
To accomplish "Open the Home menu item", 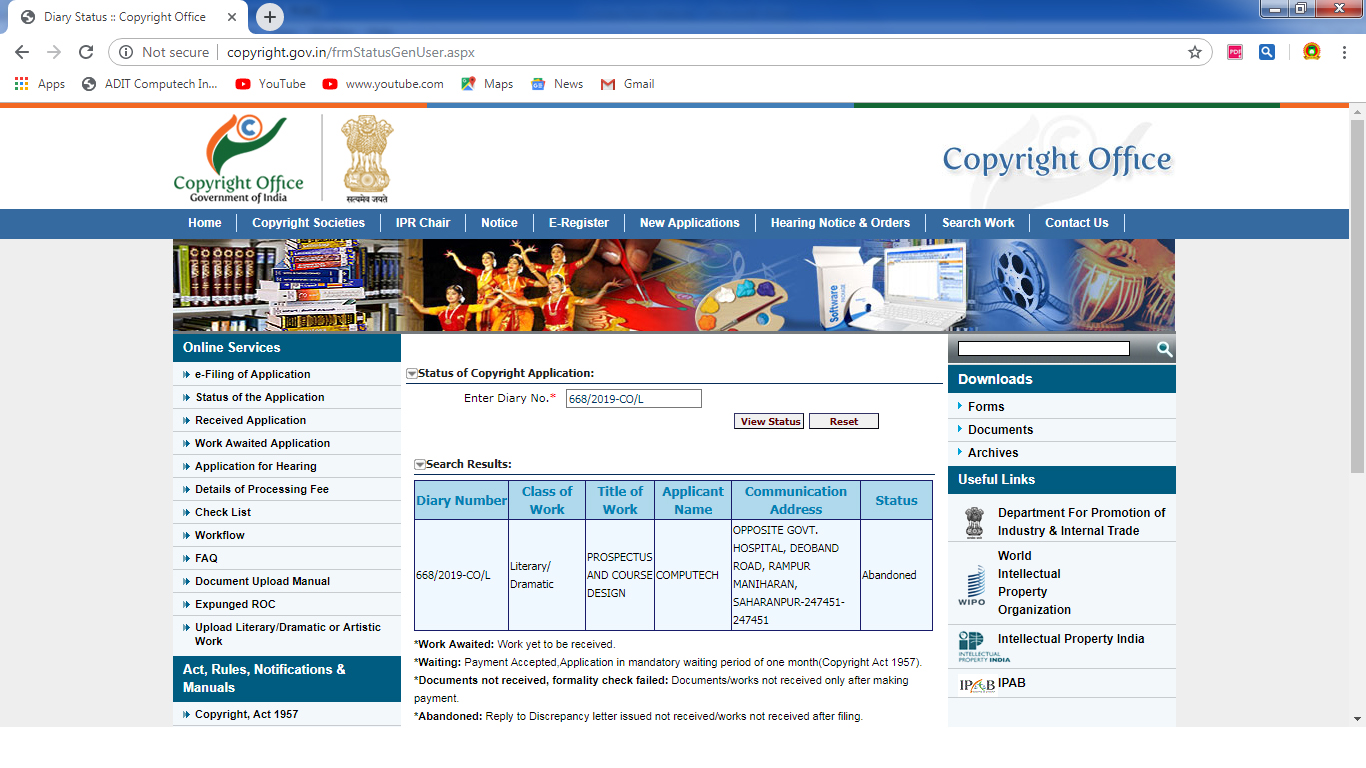I will coord(205,223).
